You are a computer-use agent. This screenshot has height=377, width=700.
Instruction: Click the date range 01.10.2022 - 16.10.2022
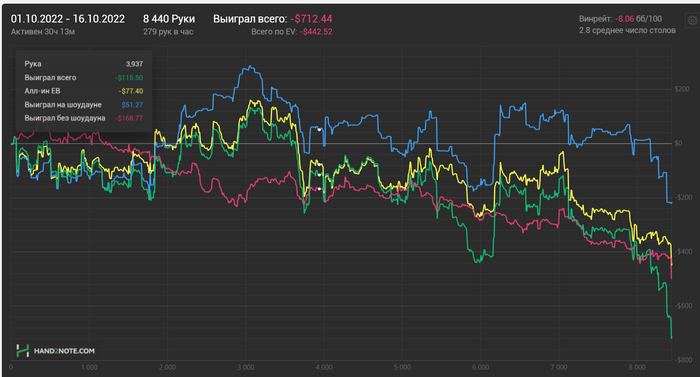pos(68,19)
